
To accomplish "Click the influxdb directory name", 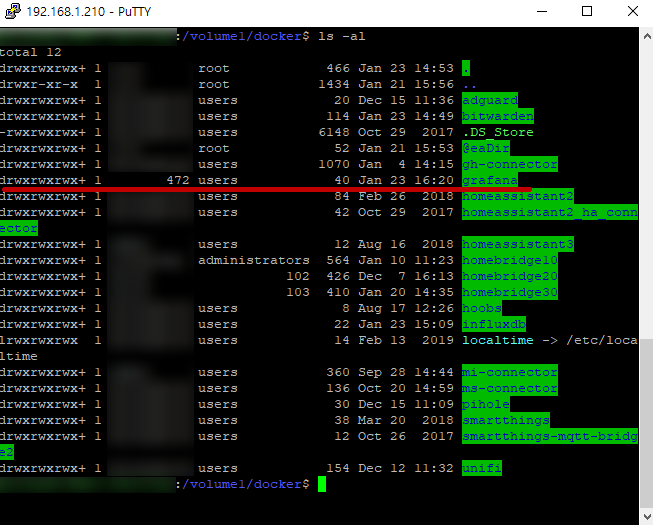I will (494, 324).
